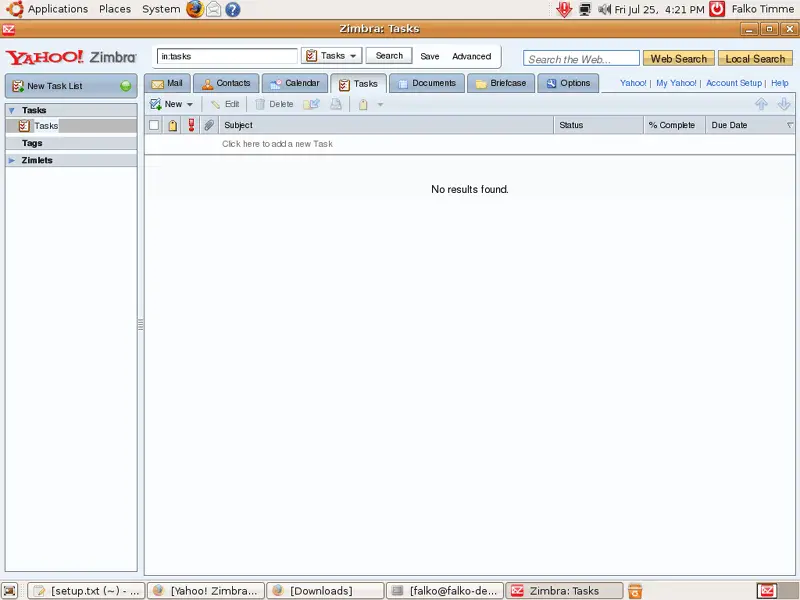The height and width of the screenshot is (600, 800).
Task: Open the New dropdown arrow
Action: coord(190,105)
